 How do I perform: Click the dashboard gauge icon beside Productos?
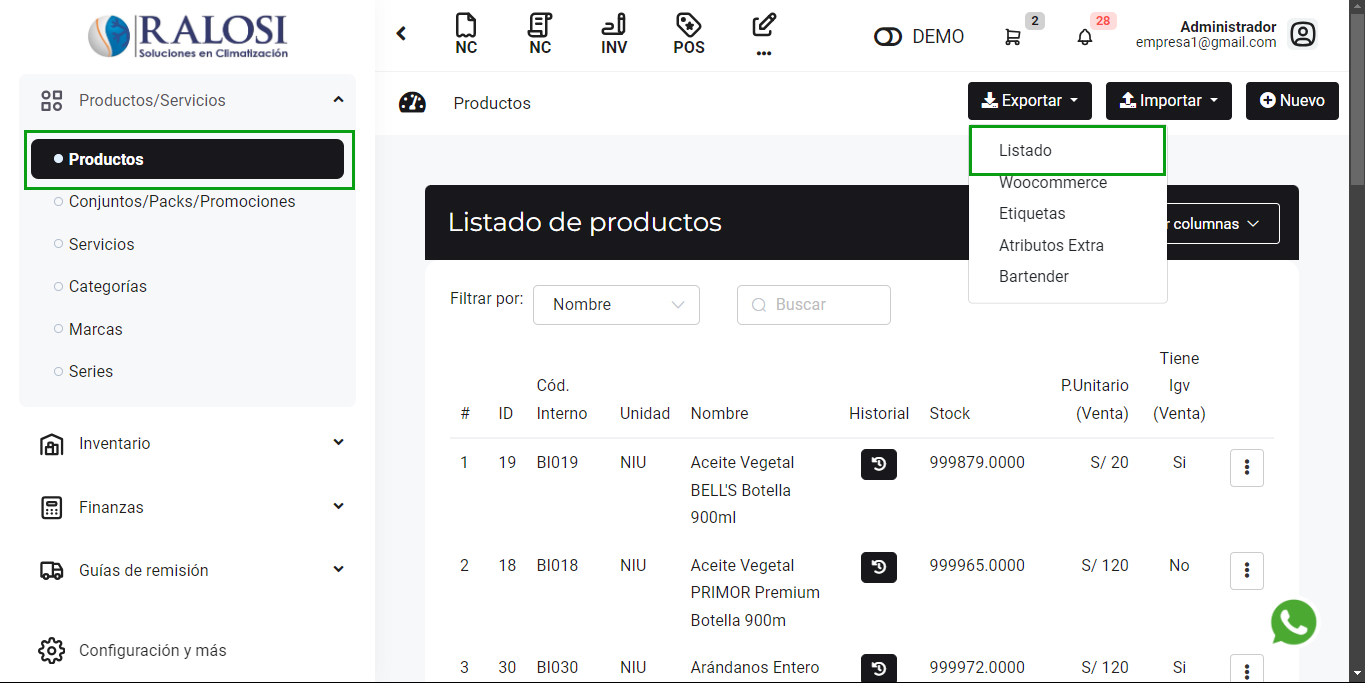[x=412, y=103]
